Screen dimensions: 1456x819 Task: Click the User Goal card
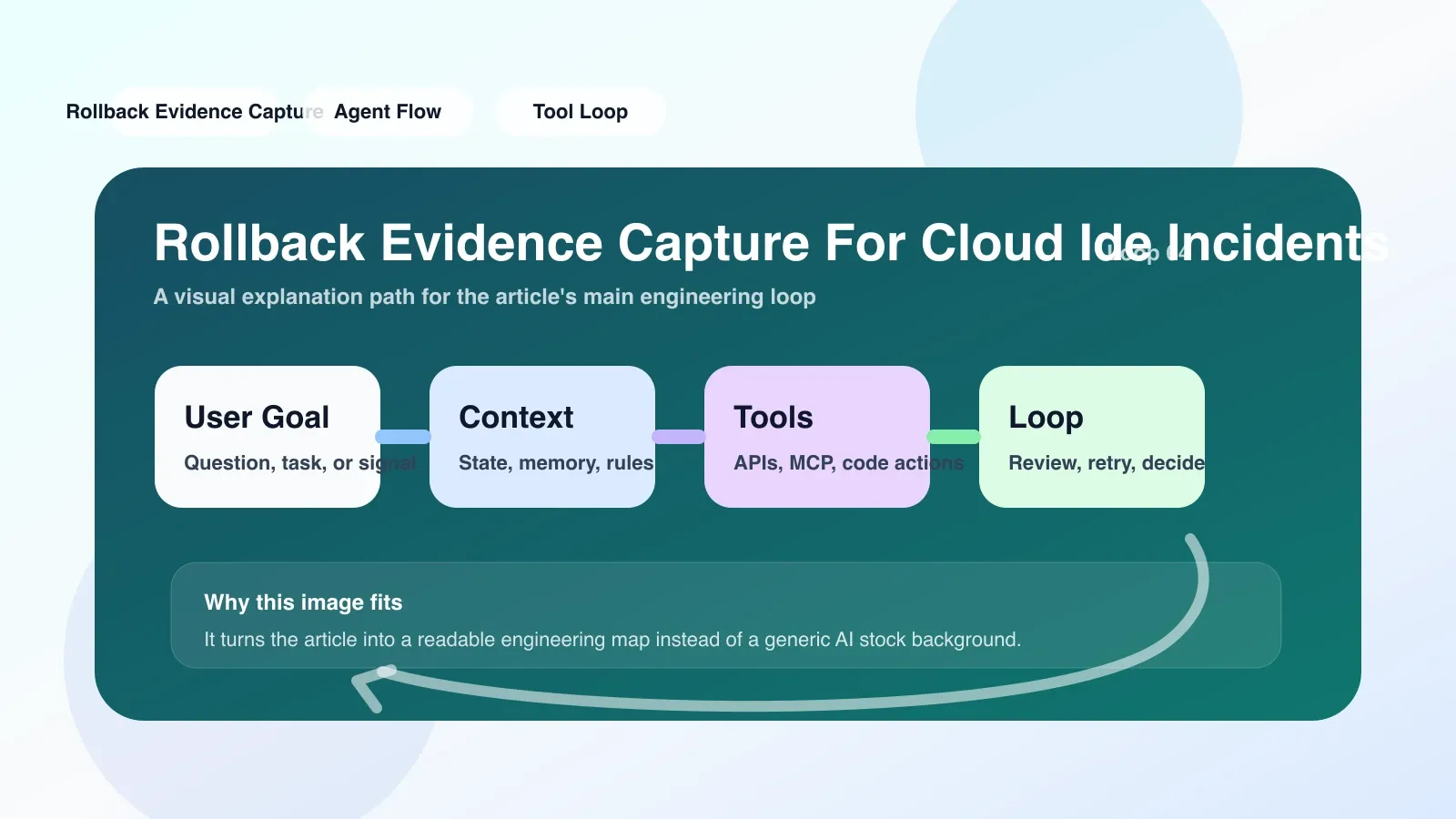point(268,437)
